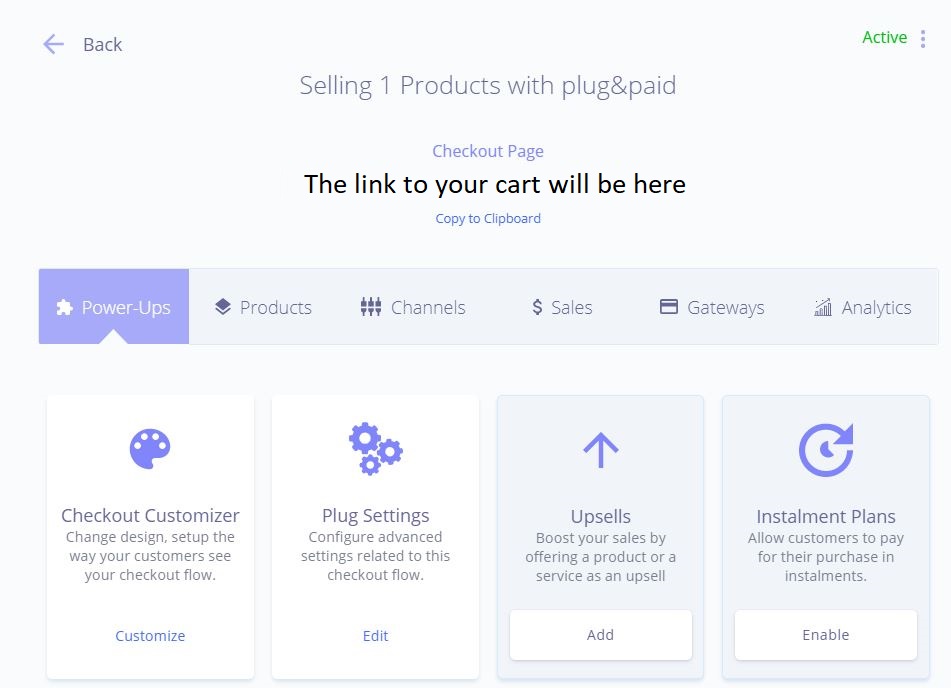Screen dimensions: 951x688
Task: Open the Sales tab
Action: pos(562,307)
